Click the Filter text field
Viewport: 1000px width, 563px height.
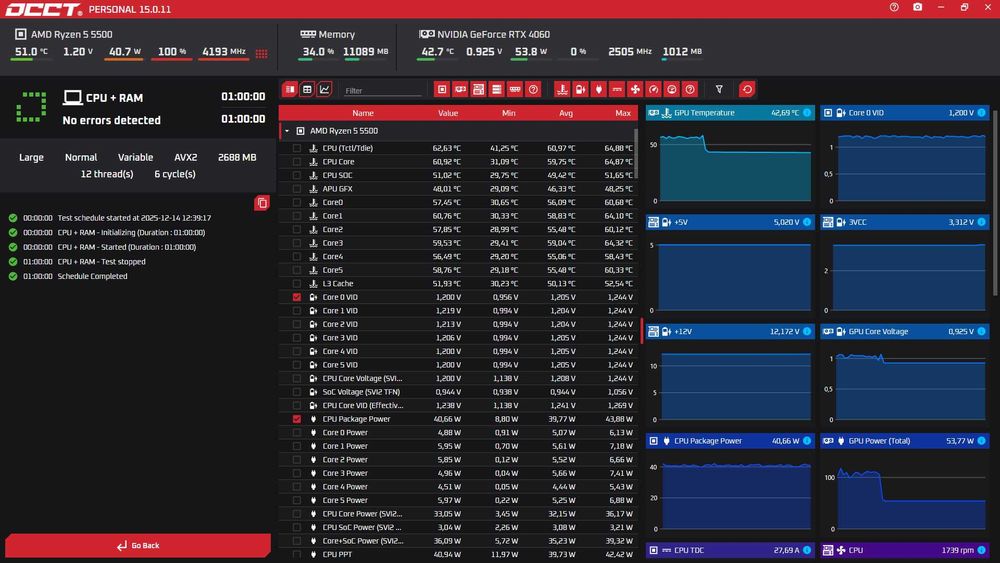(x=383, y=91)
